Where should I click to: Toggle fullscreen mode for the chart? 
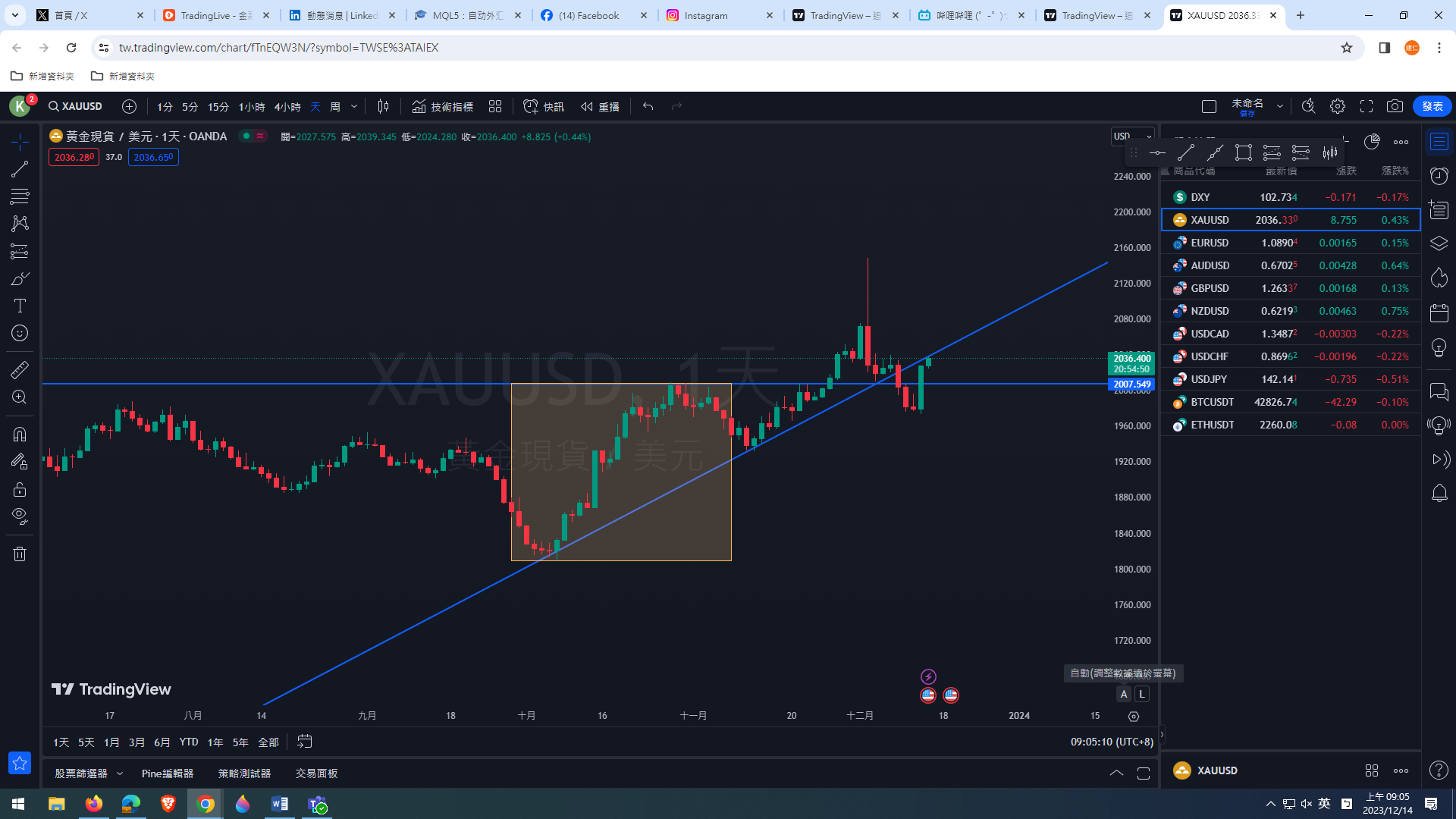(1367, 107)
